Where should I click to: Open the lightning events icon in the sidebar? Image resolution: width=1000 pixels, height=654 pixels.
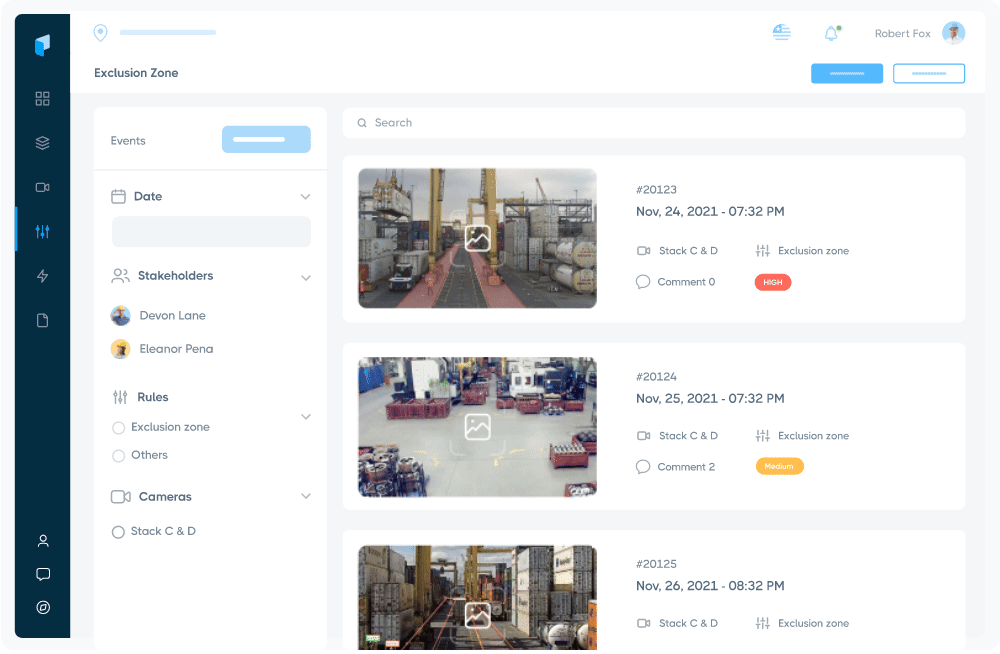(x=42, y=275)
